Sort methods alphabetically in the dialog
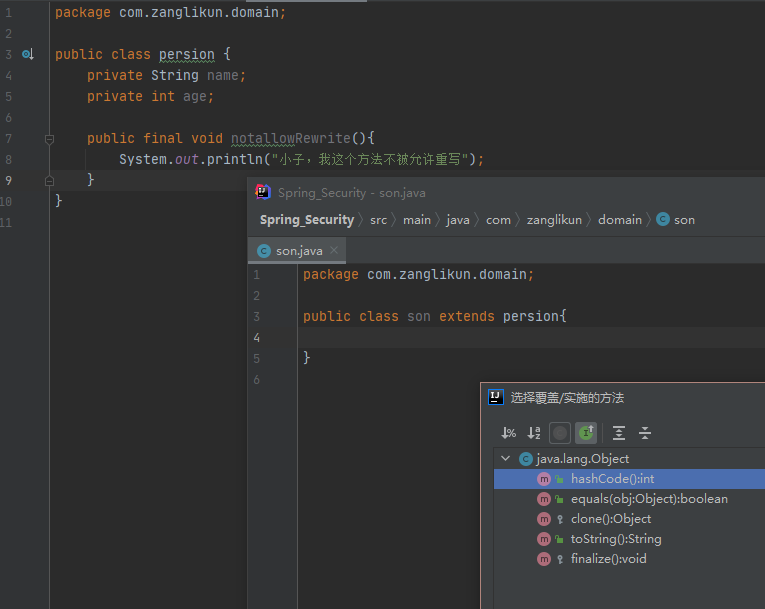Image resolution: width=765 pixels, height=609 pixels. 534,433
